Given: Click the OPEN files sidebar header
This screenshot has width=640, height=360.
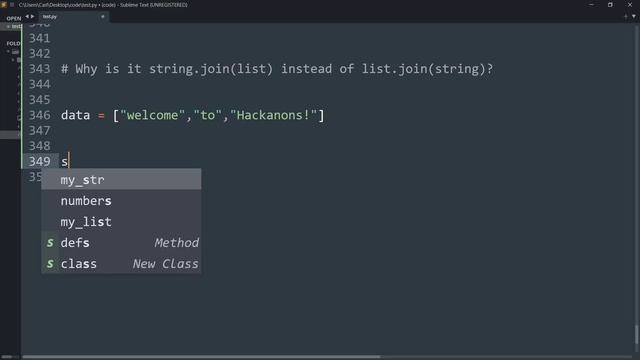Looking at the screenshot, I should [x=13, y=18].
